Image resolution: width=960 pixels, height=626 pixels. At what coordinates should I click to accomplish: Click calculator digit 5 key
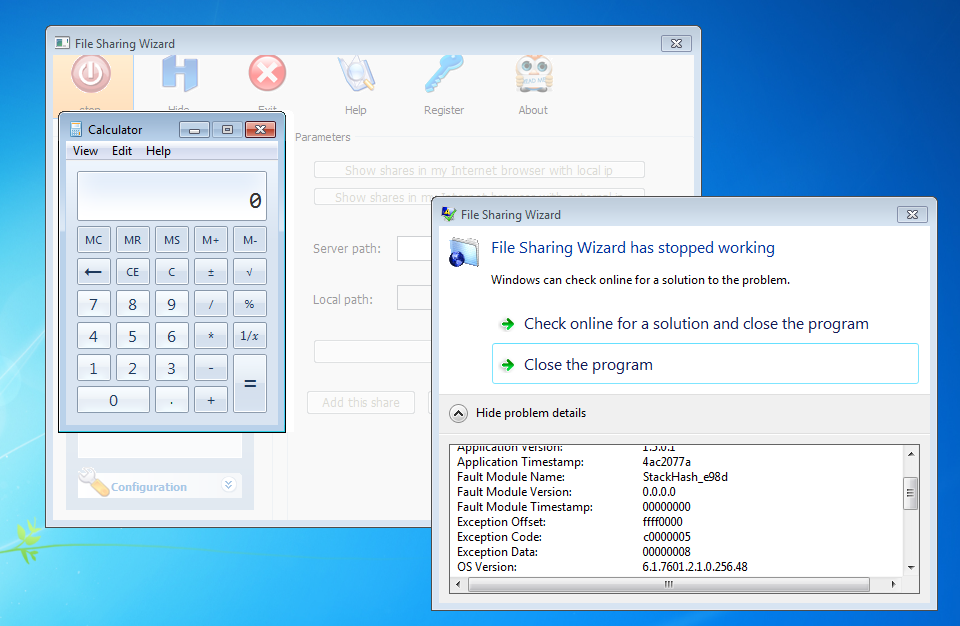click(133, 336)
